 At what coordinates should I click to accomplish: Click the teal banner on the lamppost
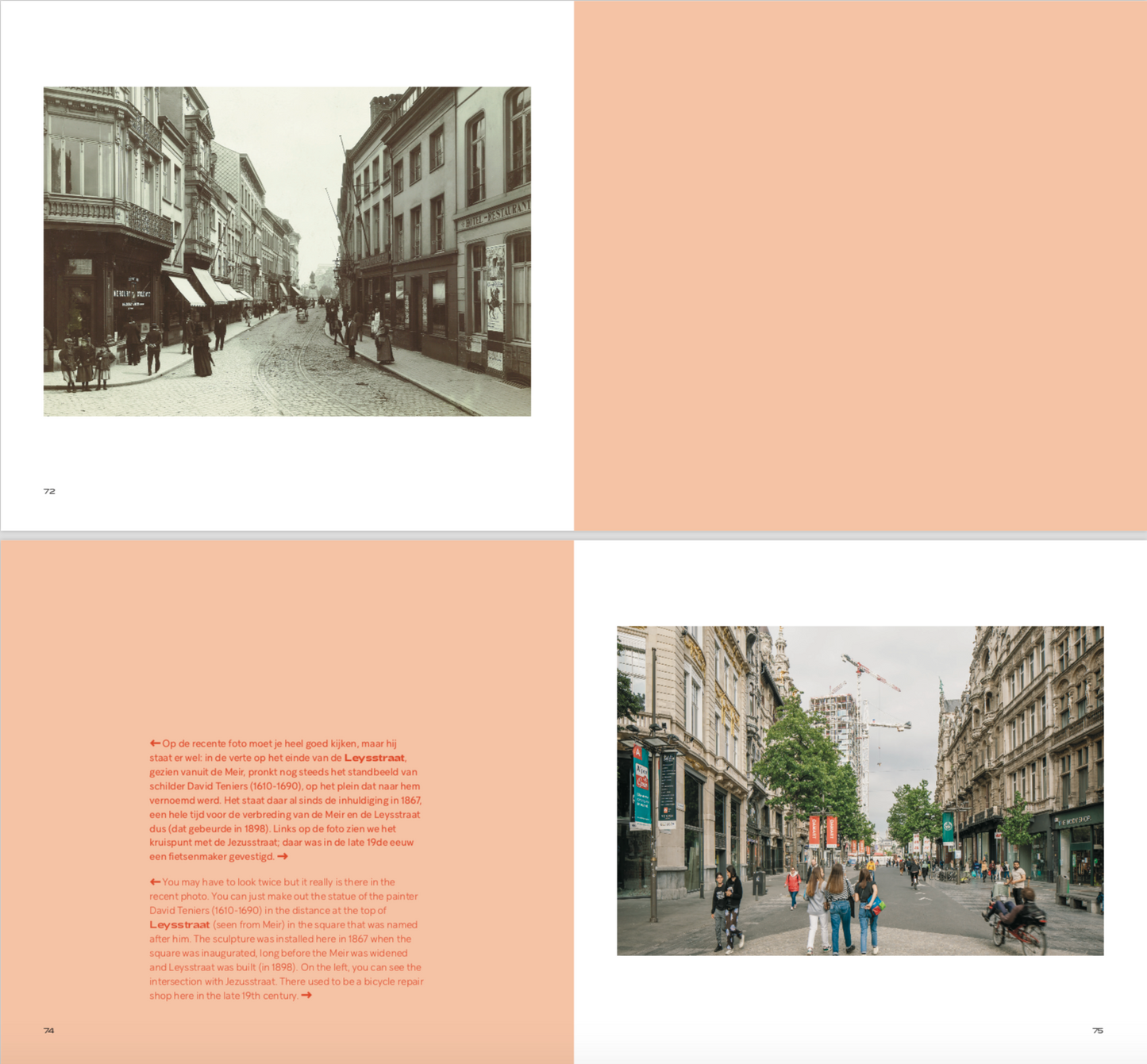tap(641, 786)
